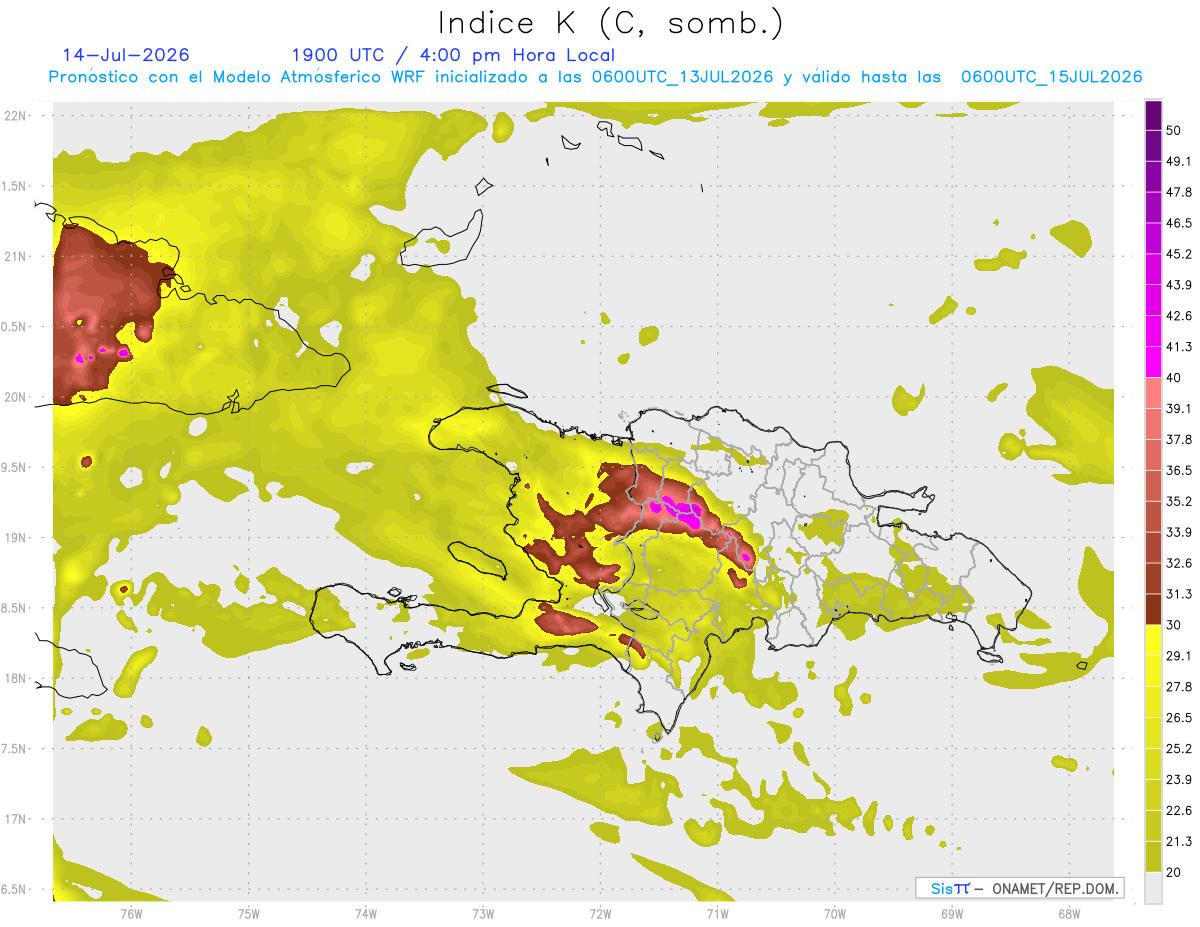Image resolution: width=1200 pixels, height=927 pixels.
Task: Click the "69W" longitude axis label
Action: point(952,913)
